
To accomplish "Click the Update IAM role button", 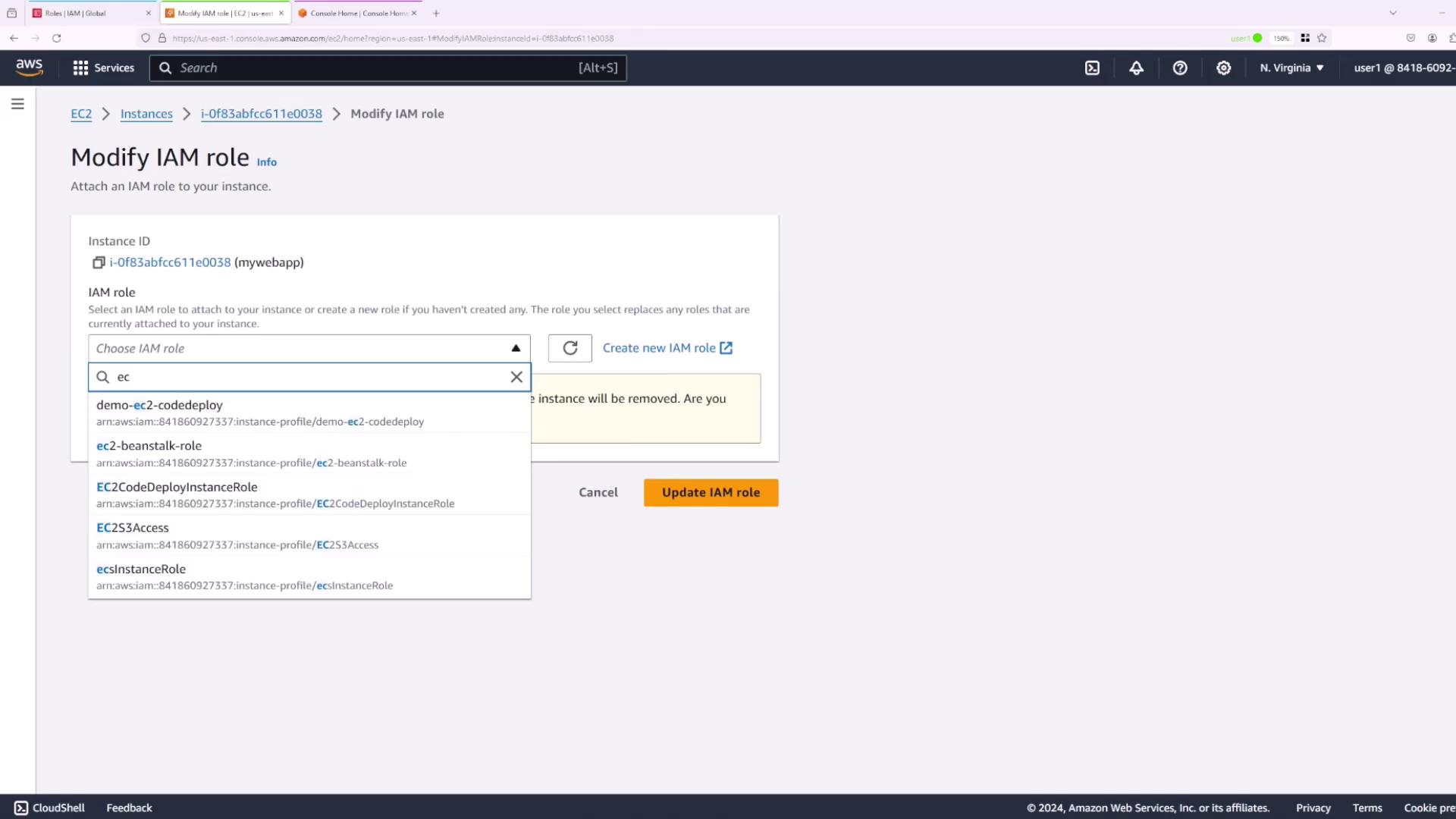I will (711, 492).
